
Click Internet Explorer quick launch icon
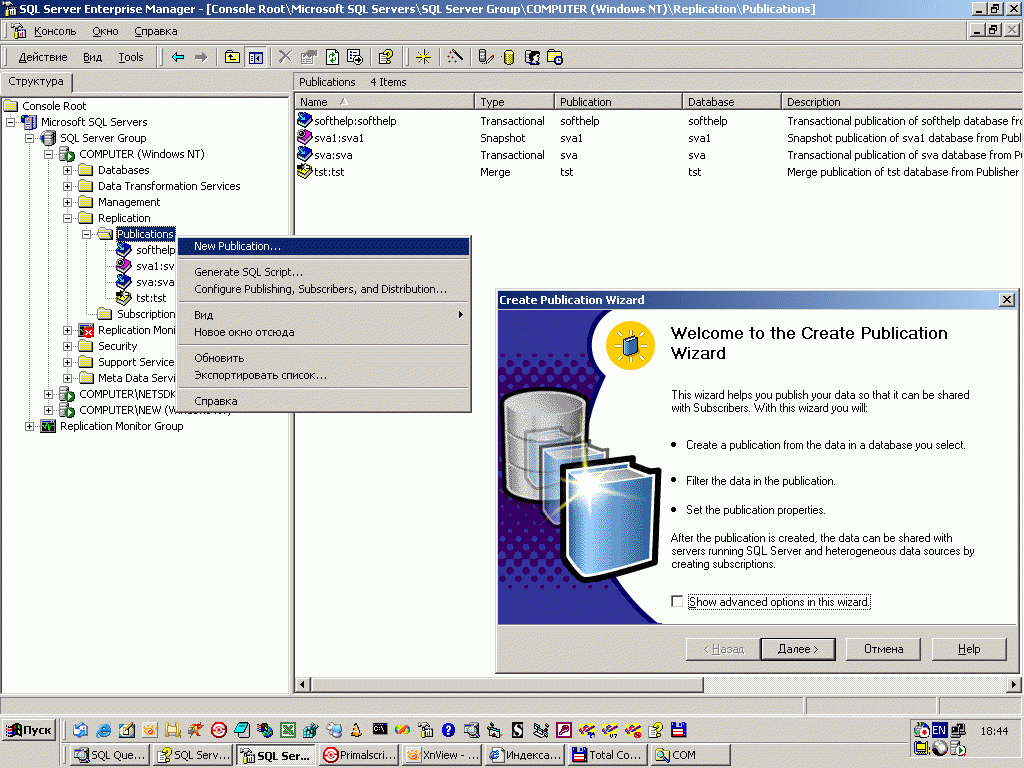tap(103, 730)
